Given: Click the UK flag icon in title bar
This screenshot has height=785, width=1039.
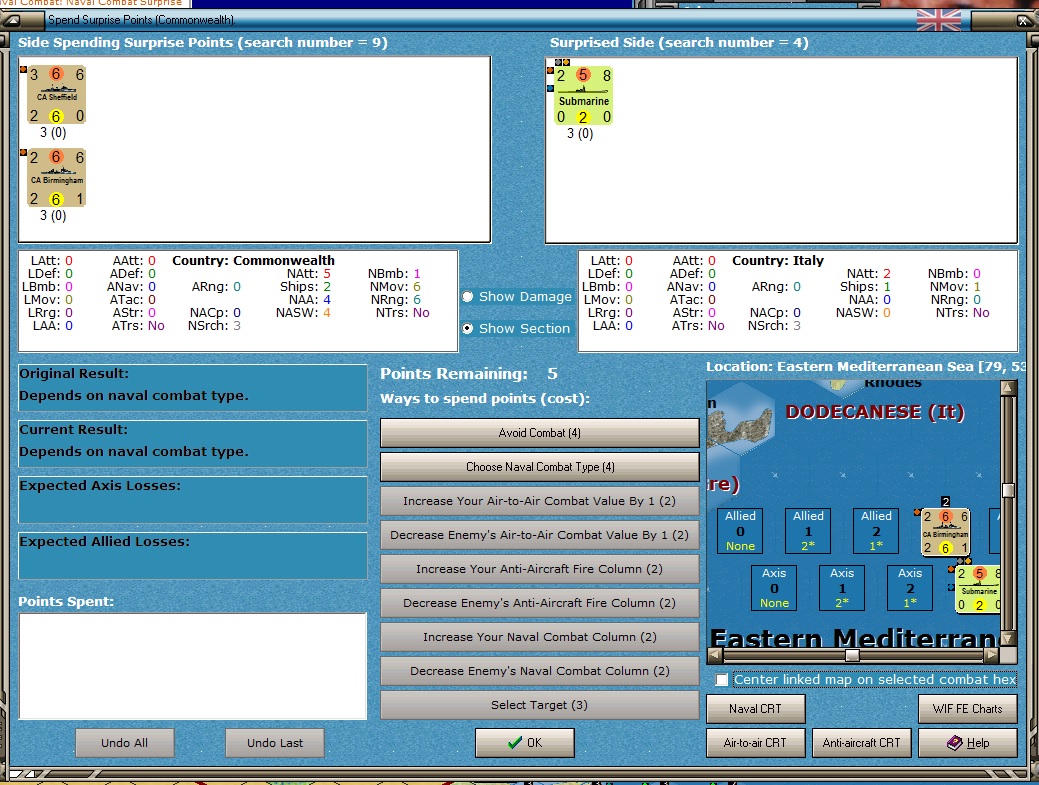Looking at the screenshot, I should click(x=938, y=20).
